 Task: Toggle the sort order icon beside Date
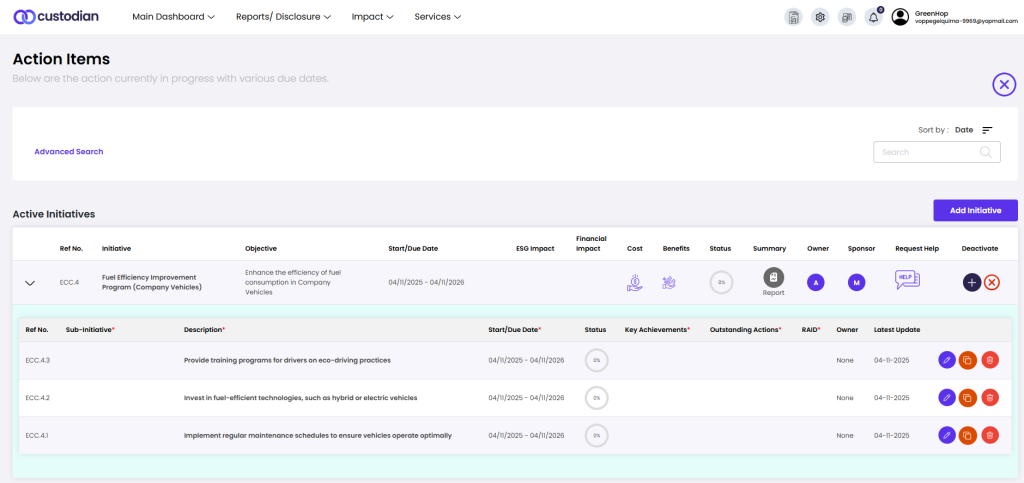(x=987, y=130)
